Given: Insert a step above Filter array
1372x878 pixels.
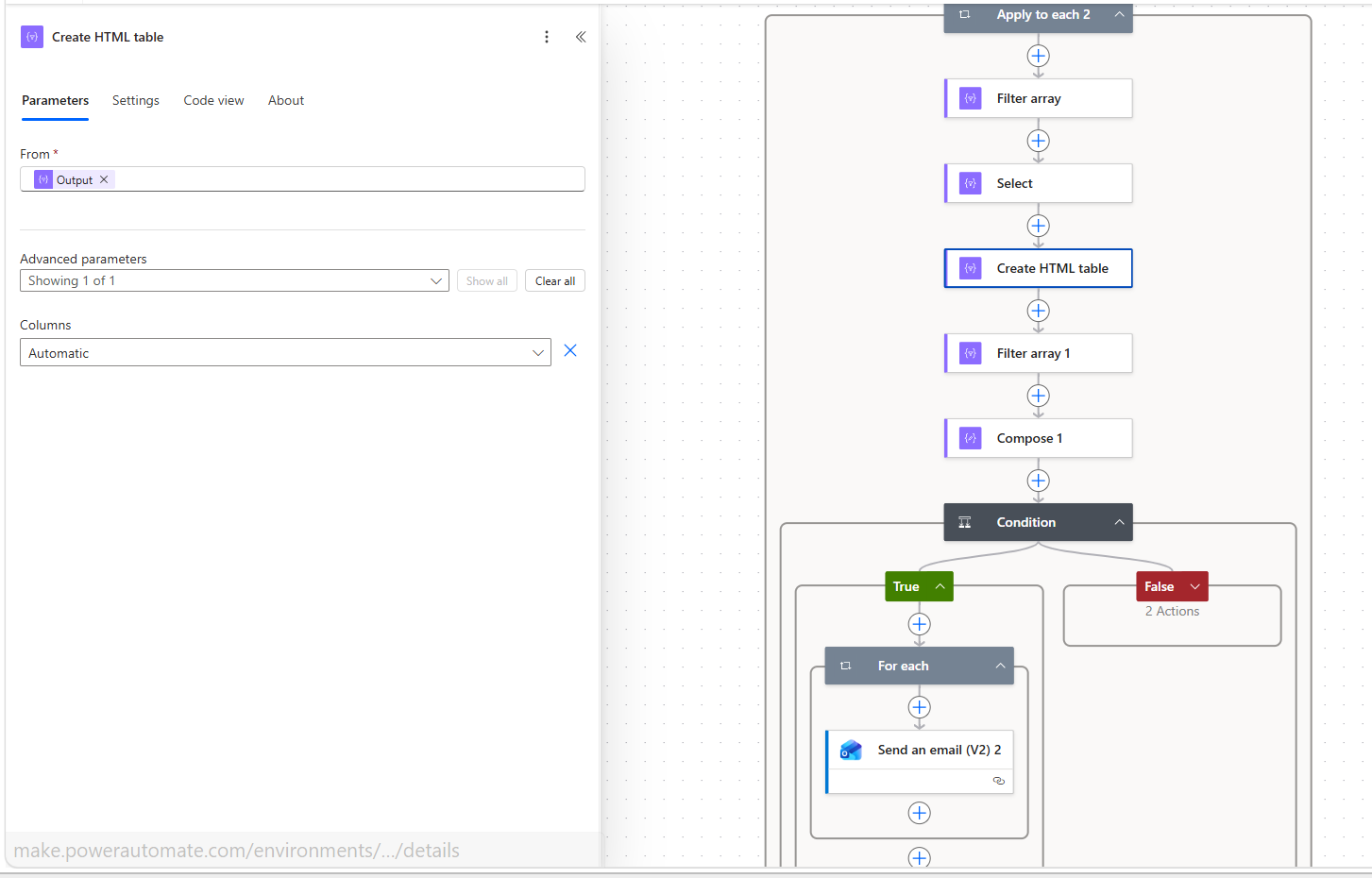Looking at the screenshot, I should (1039, 56).
